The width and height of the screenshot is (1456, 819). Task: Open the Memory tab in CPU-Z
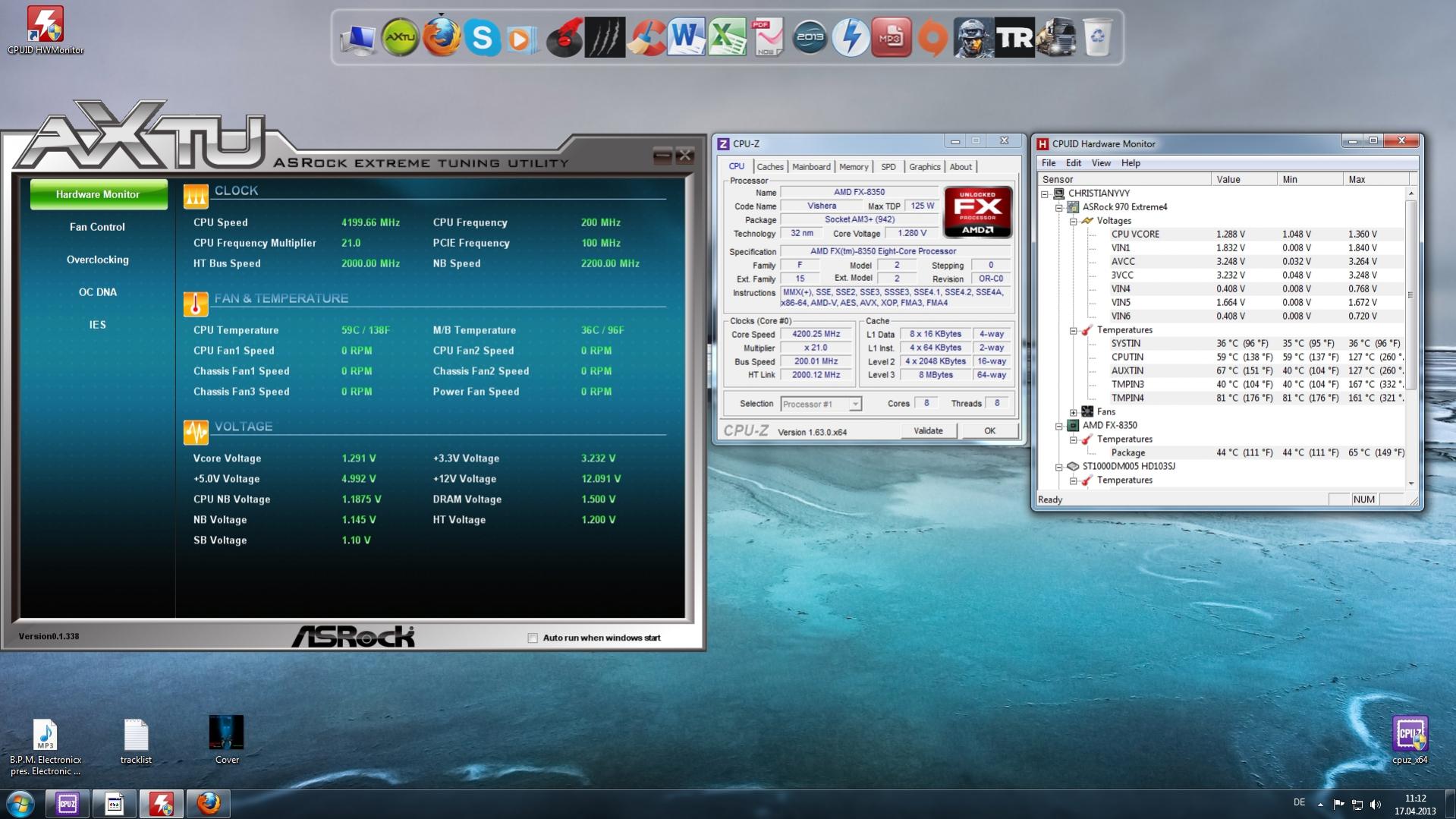coord(854,167)
